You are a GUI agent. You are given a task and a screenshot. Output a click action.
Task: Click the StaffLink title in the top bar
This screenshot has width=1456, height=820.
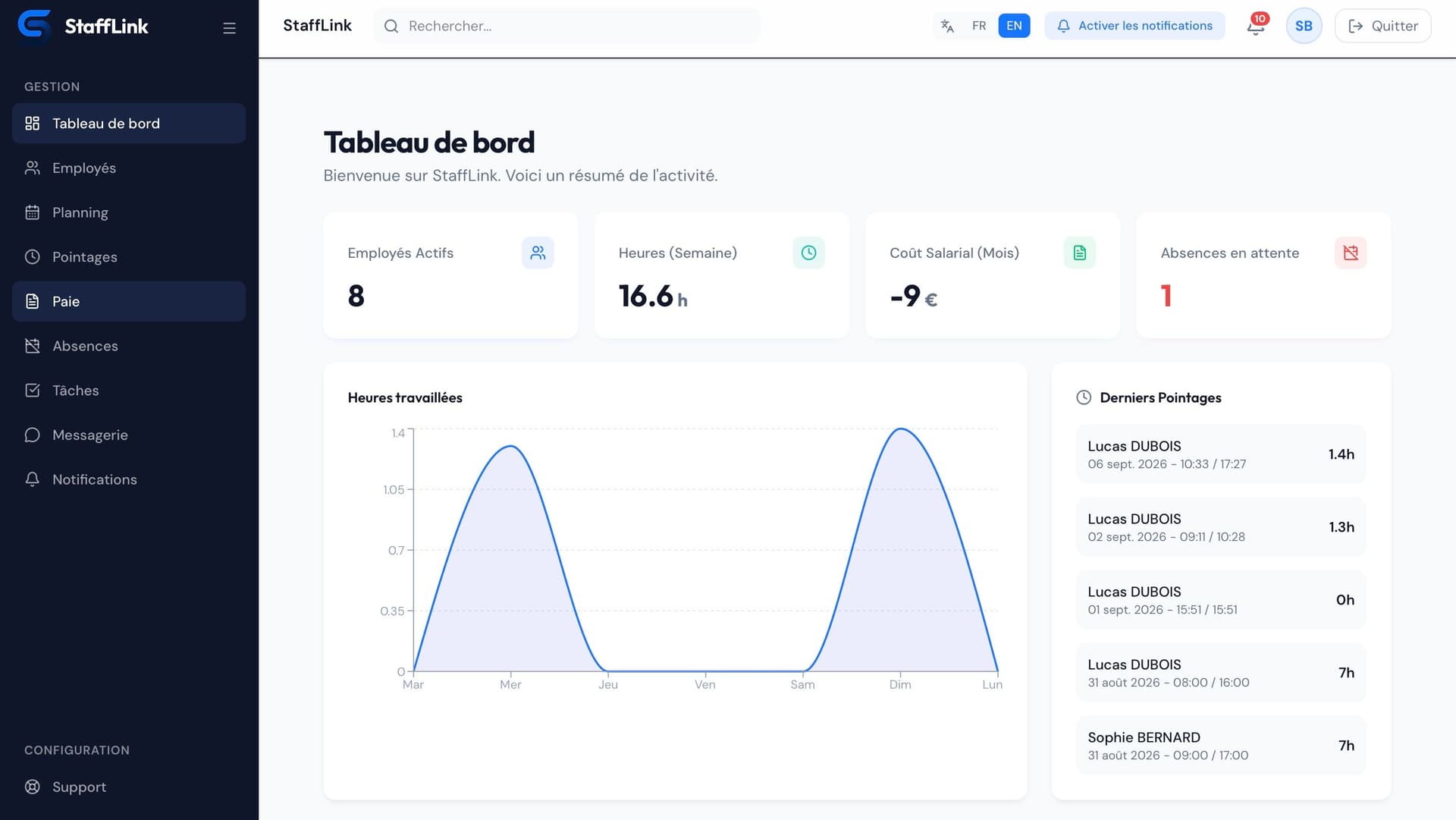(317, 26)
